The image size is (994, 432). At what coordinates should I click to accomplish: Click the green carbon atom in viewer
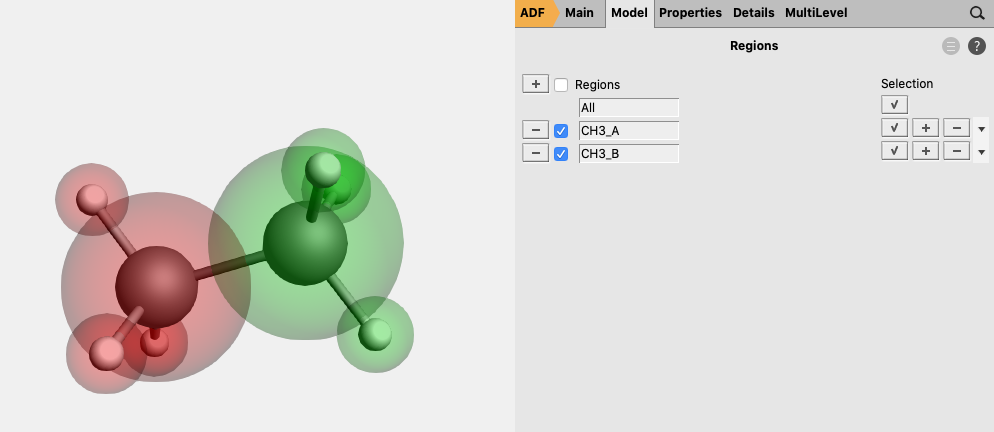coord(304,243)
